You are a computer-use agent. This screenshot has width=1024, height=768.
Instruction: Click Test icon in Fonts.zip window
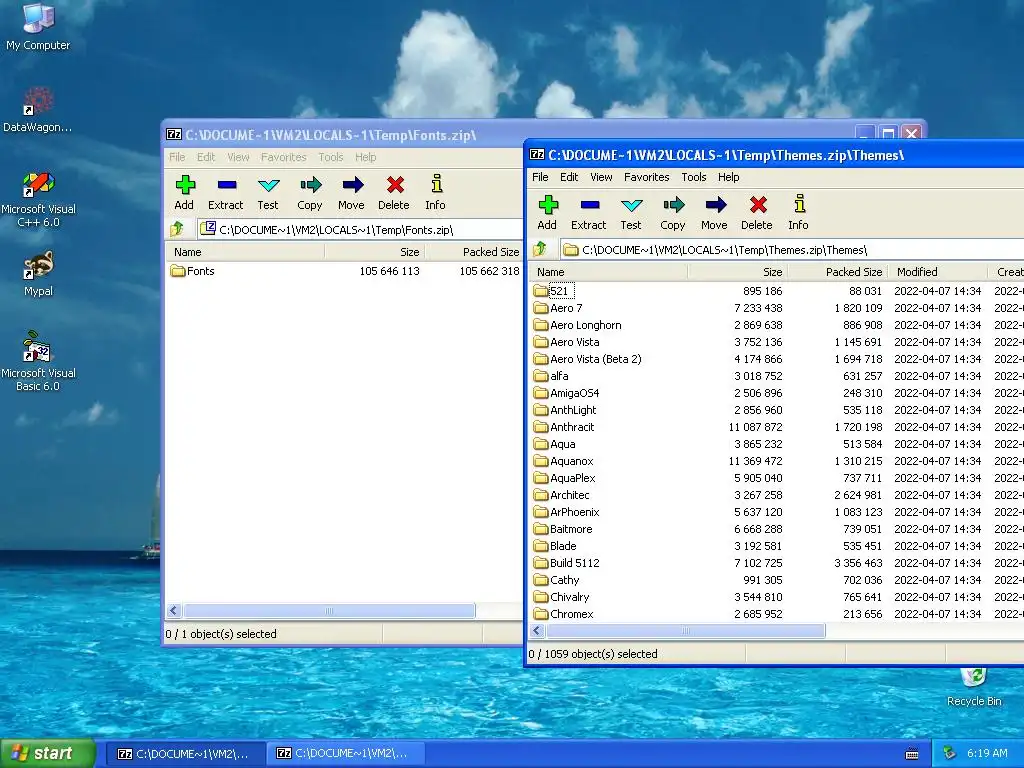[x=268, y=185]
